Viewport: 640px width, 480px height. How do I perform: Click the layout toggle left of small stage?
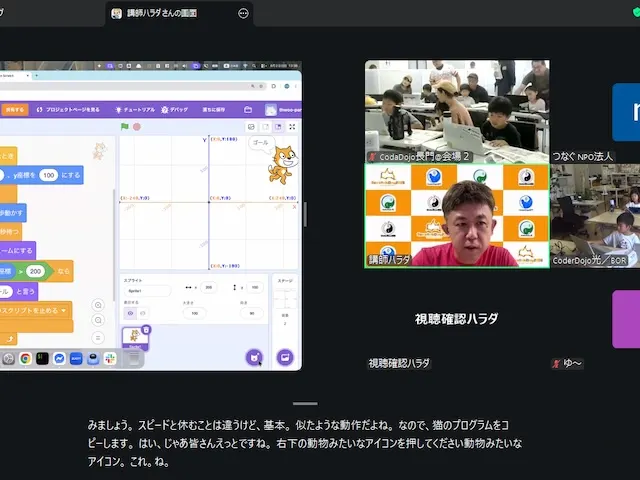coord(251,127)
